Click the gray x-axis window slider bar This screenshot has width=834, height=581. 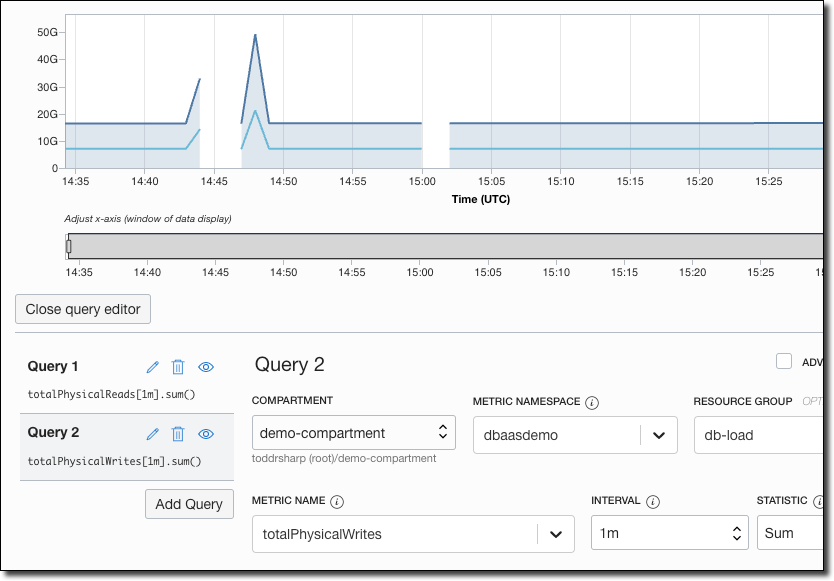pos(446,246)
